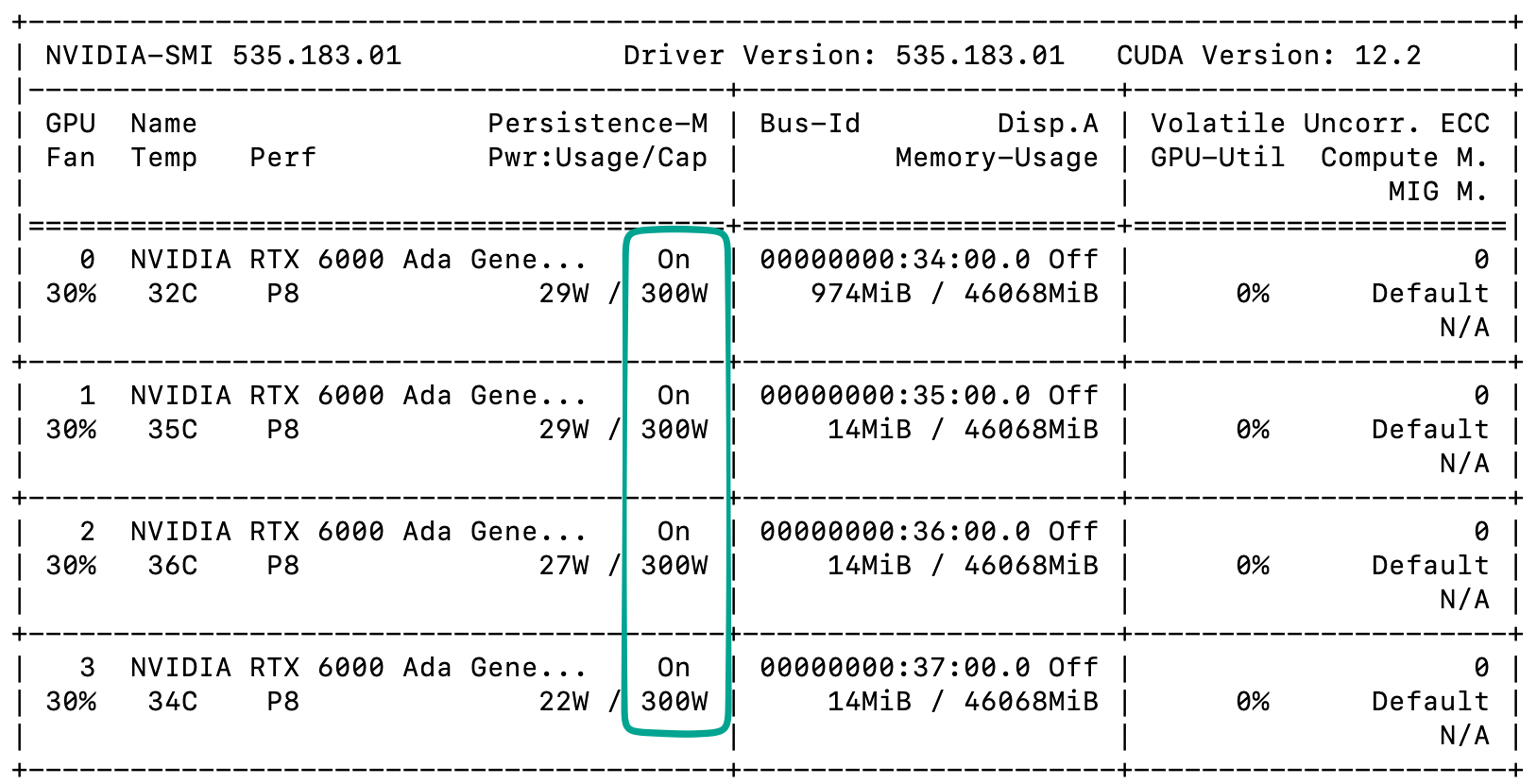Click the Persistence-M column header
Viewport: 1536px width, 784px height.
(x=597, y=124)
